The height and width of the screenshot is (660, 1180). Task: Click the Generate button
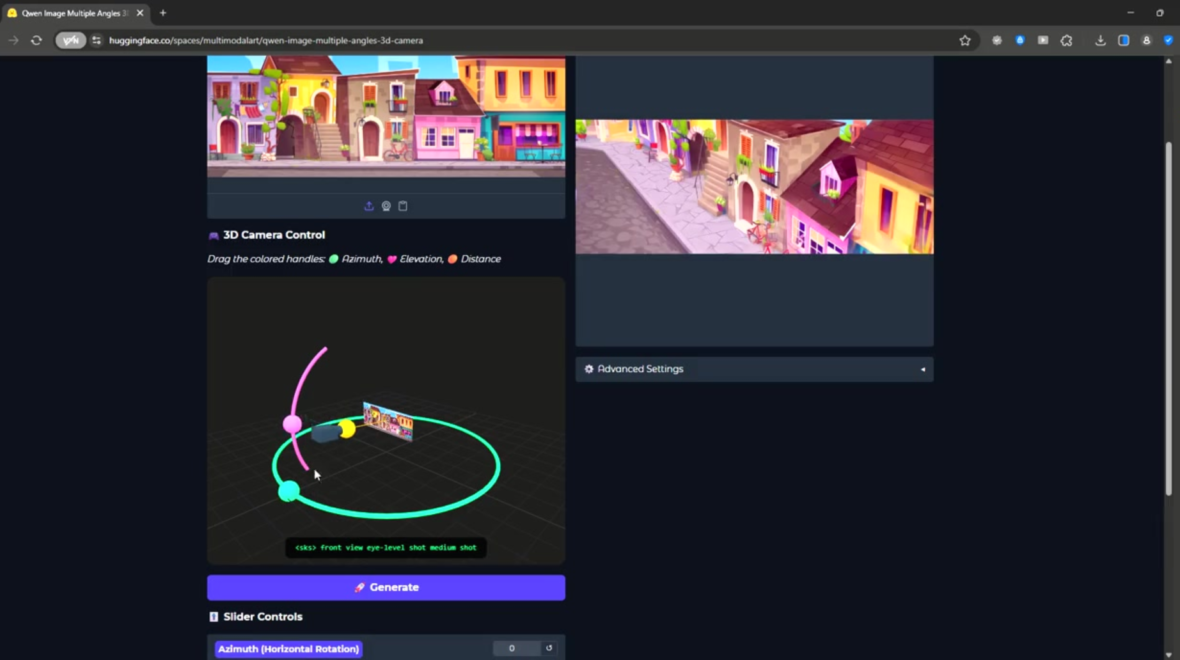[386, 587]
